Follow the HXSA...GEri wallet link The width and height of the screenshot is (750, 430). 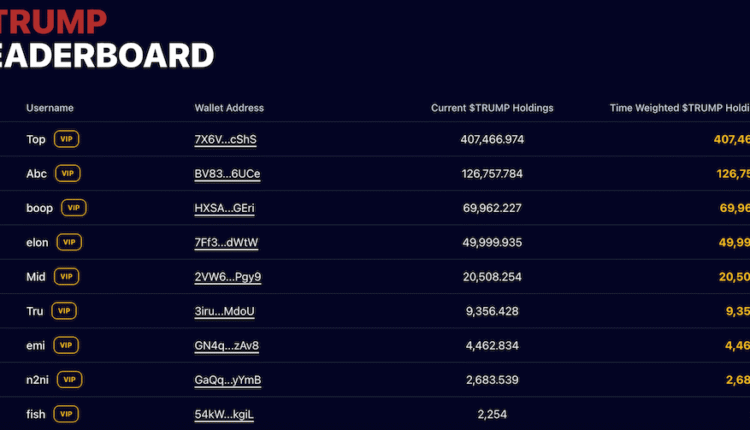(225, 207)
